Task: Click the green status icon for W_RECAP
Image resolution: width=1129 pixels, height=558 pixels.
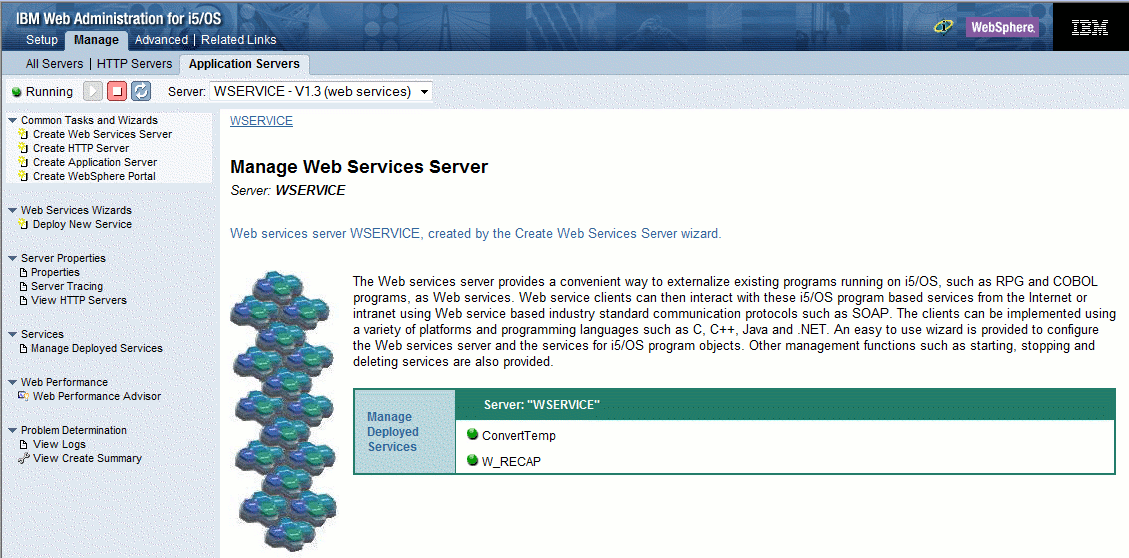Action: [472, 460]
